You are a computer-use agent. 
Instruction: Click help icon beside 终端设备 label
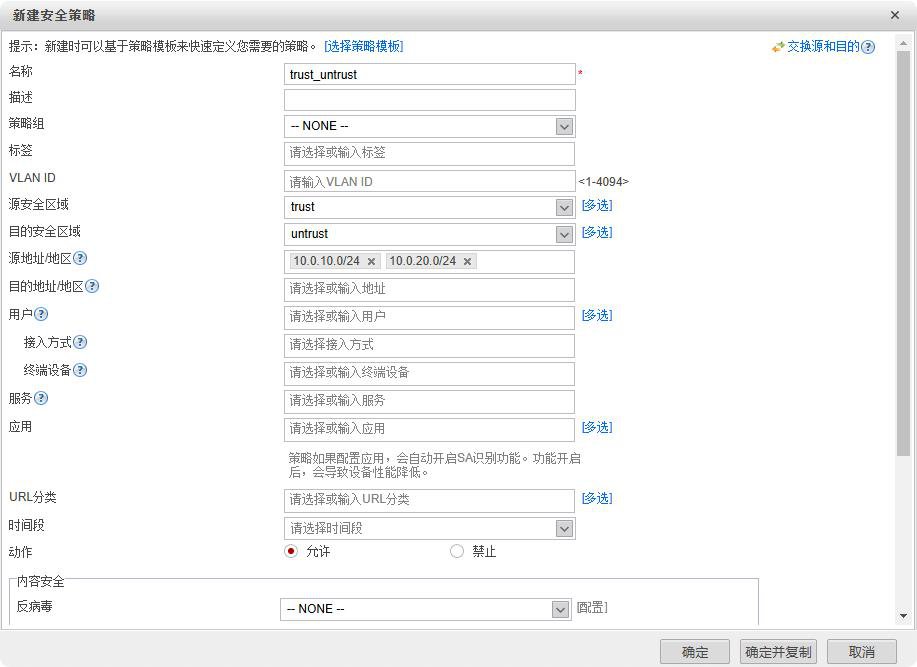coord(80,370)
